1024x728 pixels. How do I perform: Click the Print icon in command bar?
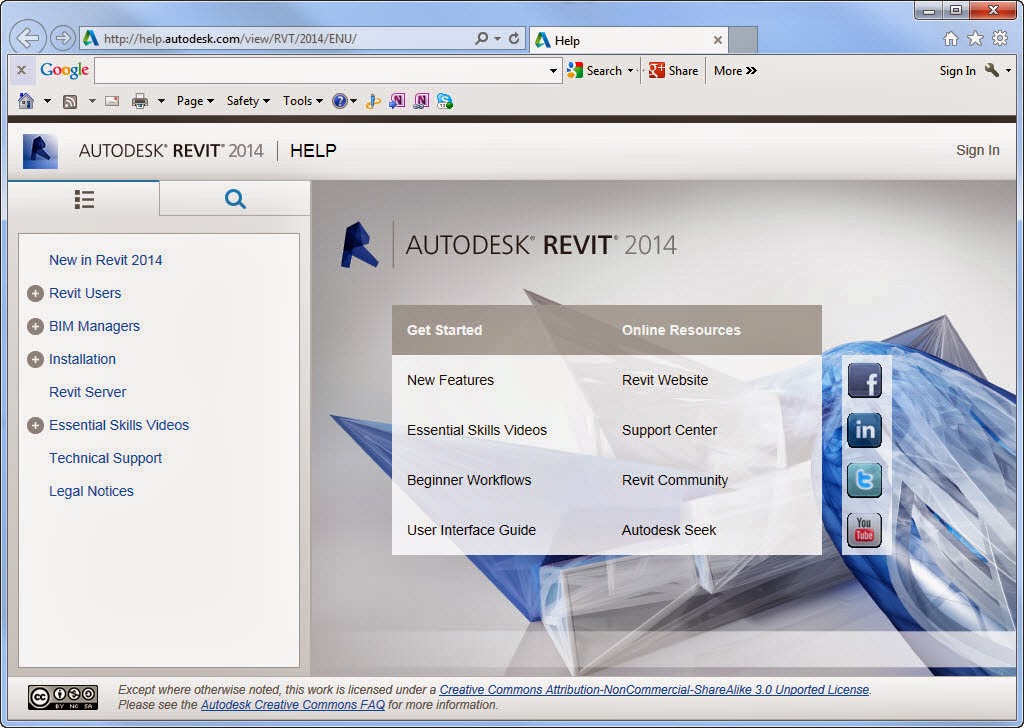click(142, 101)
